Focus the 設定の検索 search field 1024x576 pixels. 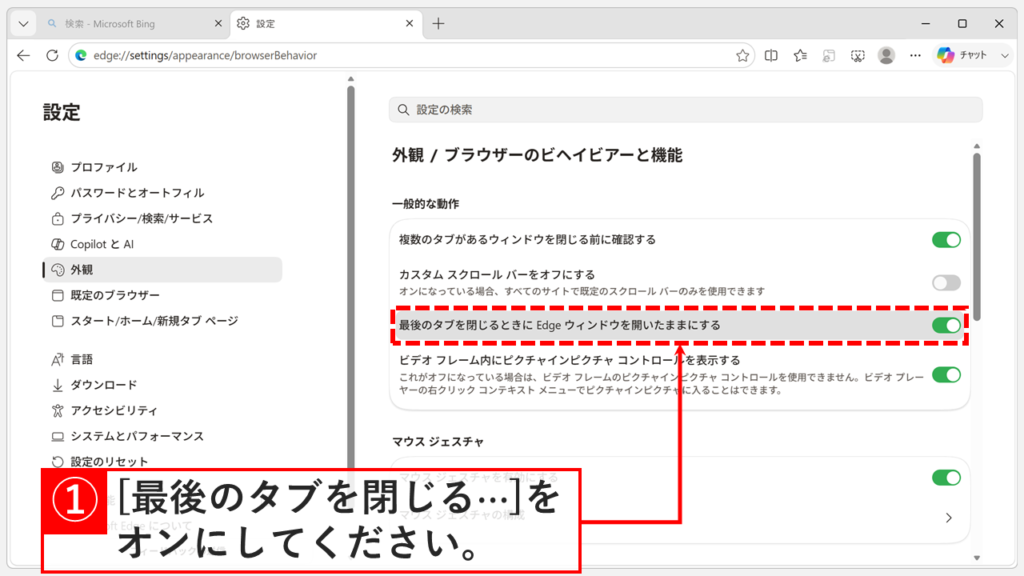pos(686,110)
